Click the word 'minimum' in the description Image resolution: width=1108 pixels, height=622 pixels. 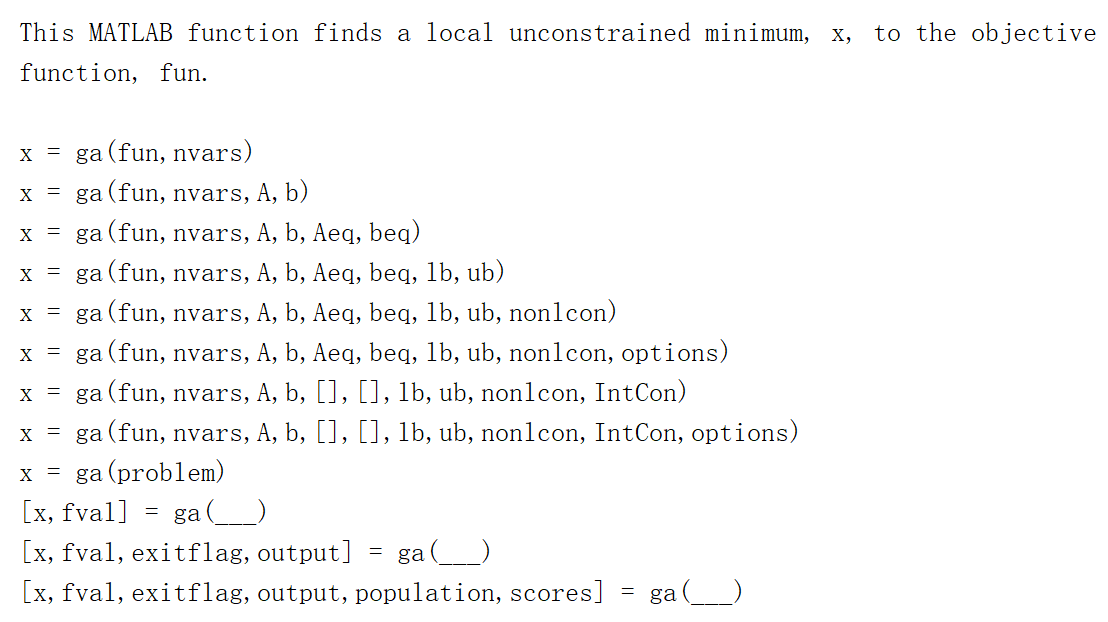(753, 33)
